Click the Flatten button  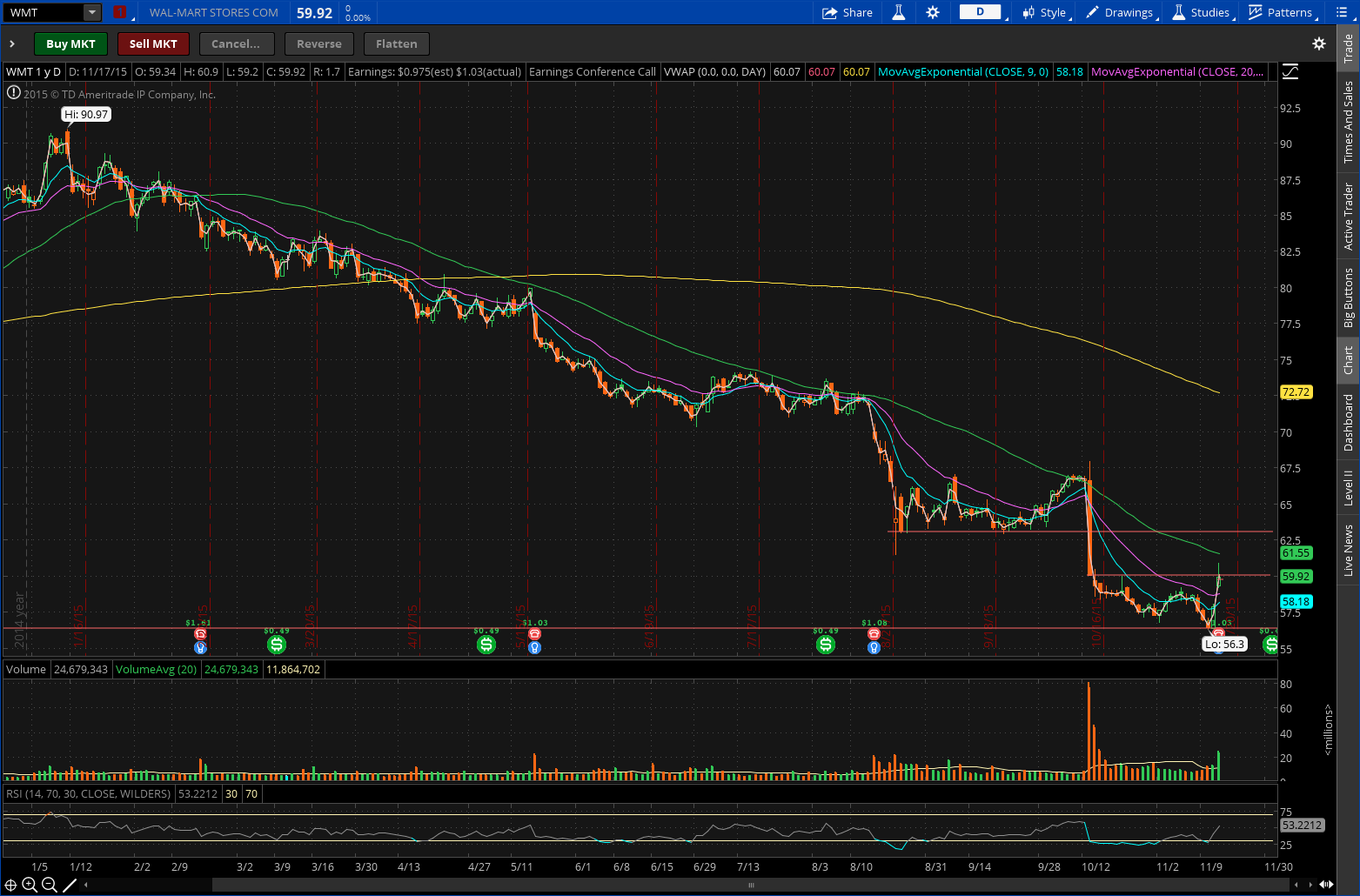coord(396,43)
